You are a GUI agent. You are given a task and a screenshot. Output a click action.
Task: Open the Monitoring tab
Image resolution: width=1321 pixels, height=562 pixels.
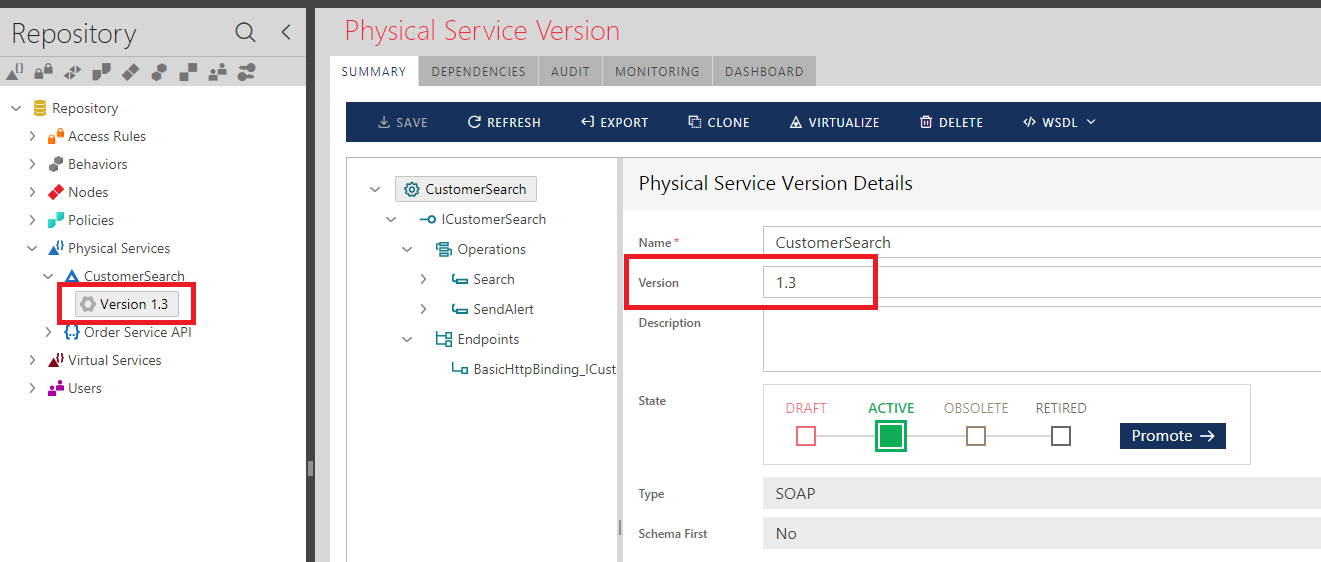[657, 72]
